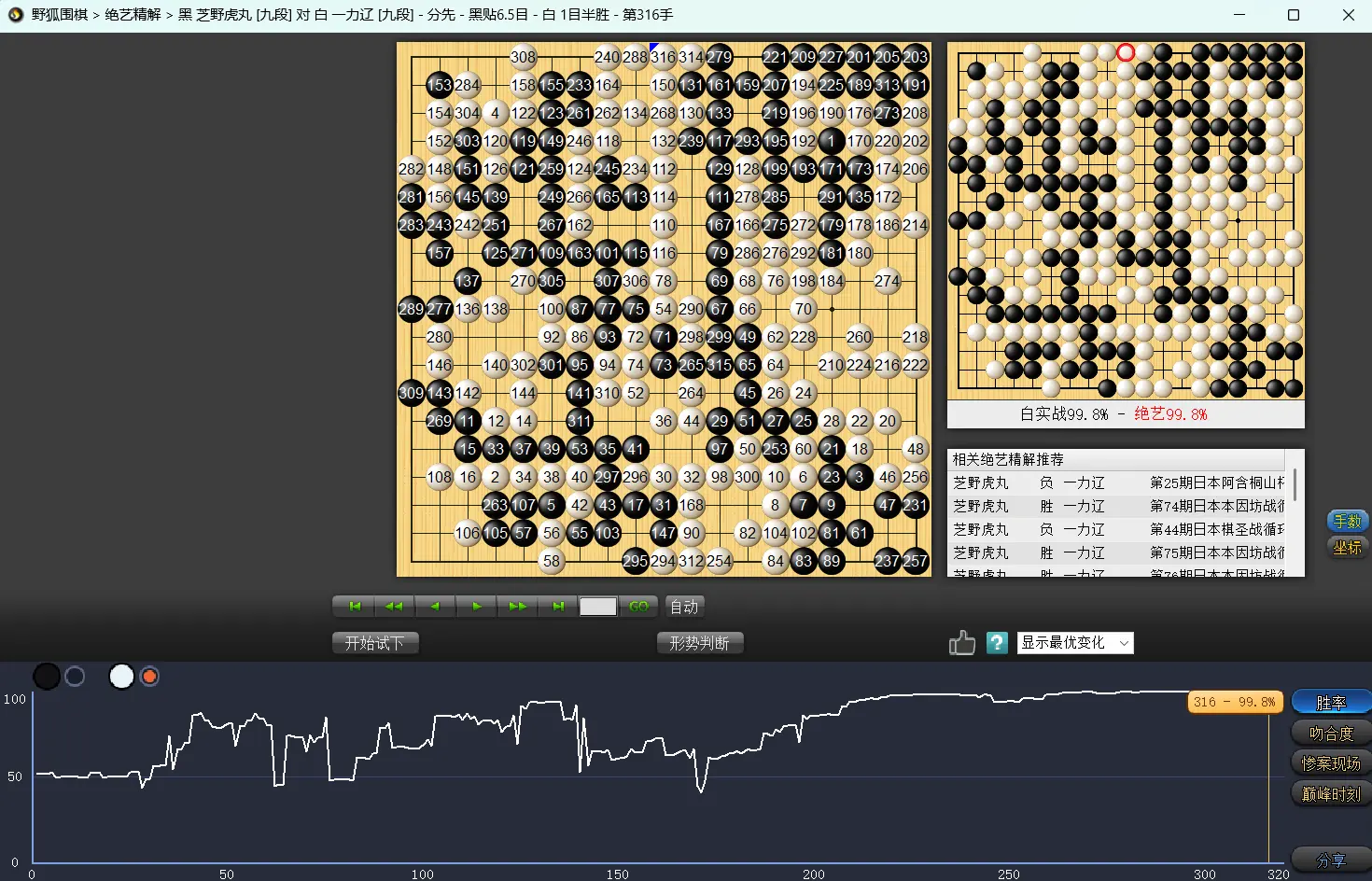This screenshot has height=881, width=1372.
Task: Click the 开始试下 button
Action: point(375,643)
